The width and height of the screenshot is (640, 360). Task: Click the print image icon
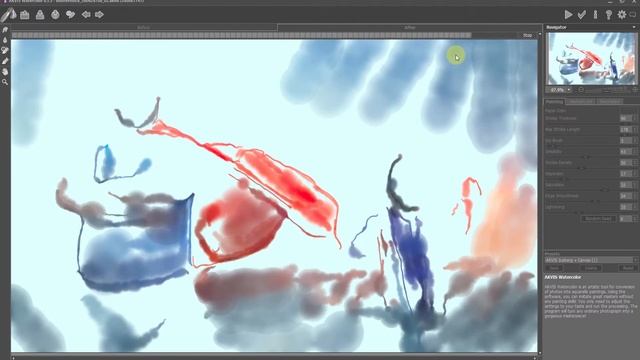click(x=55, y=15)
